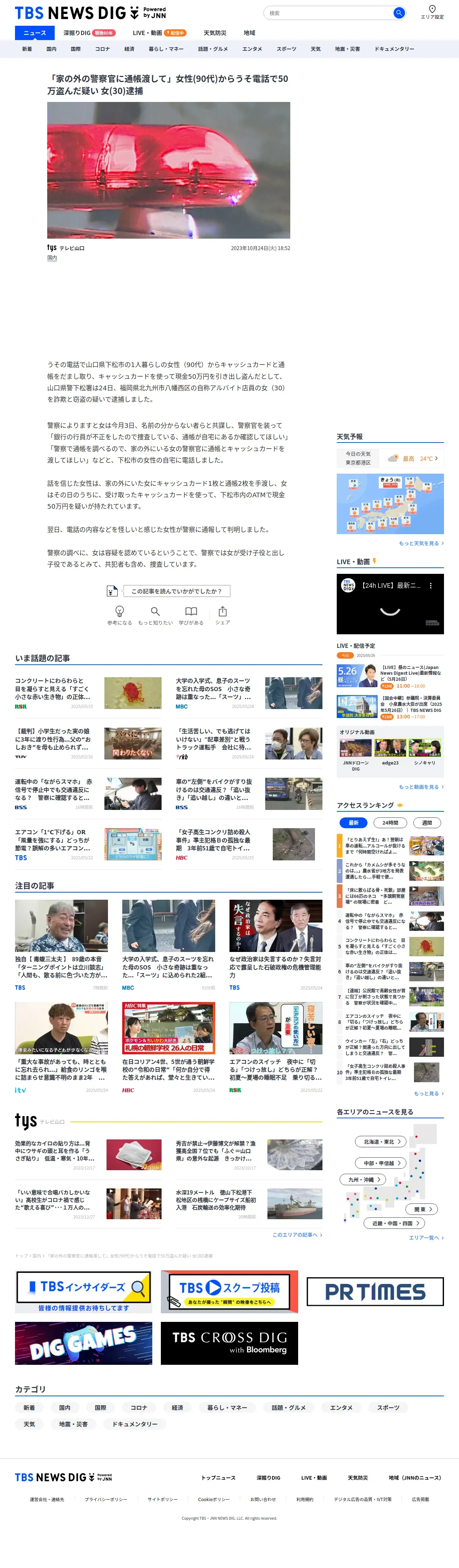
Task: Open the Japan weather map image
Action: [x=390, y=504]
